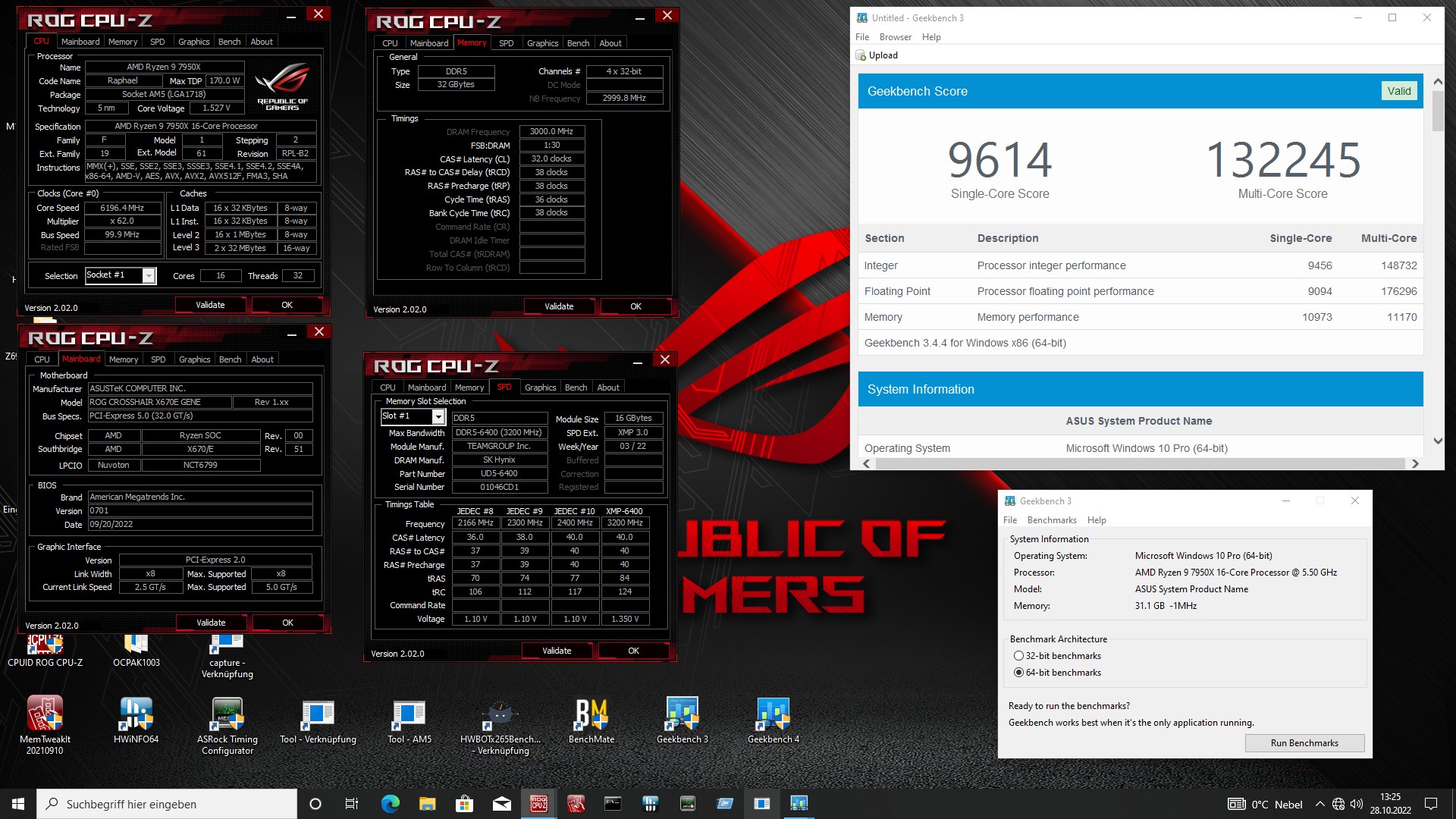Open About tab in Mainboard CPU-Z window
The height and width of the screenshot is (819, 1456).
pyautogui.click(x=262, y=359)
